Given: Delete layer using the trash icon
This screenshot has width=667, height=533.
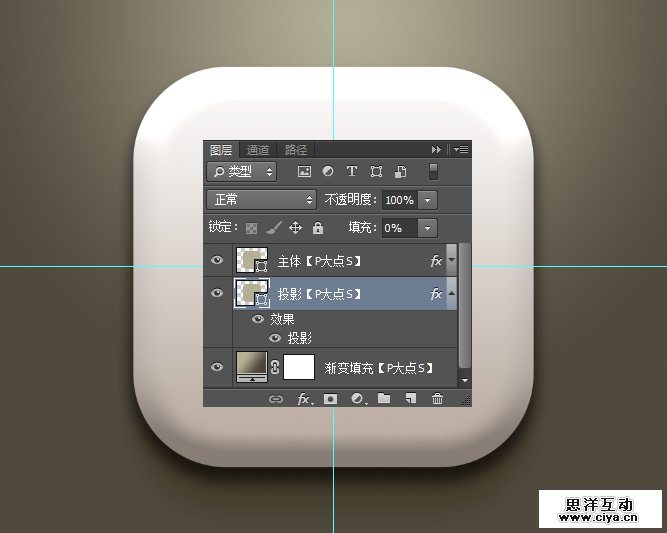Looking at the screenshot, I should pos(437,399).
